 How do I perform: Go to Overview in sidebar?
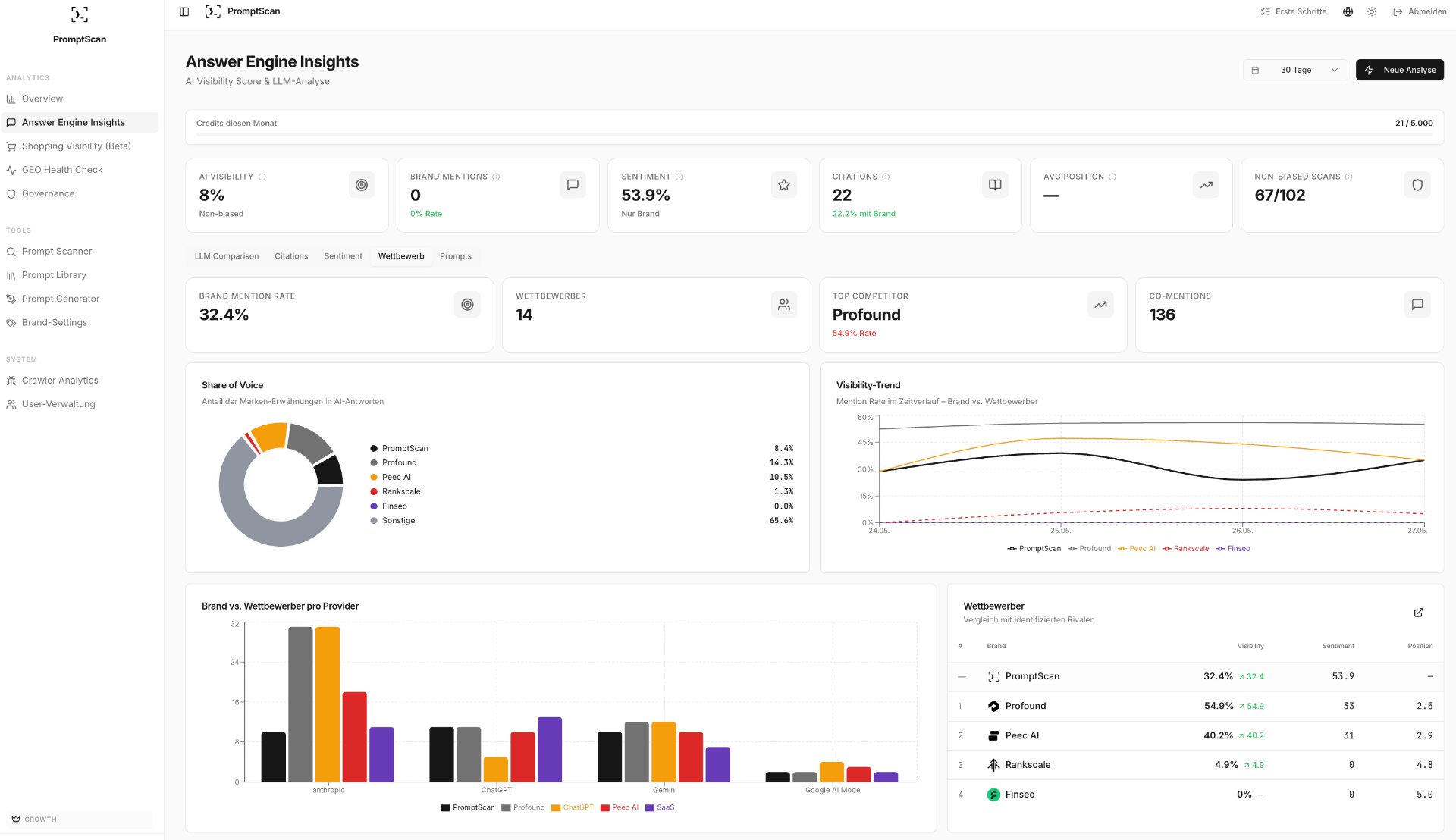pos(80,99)
